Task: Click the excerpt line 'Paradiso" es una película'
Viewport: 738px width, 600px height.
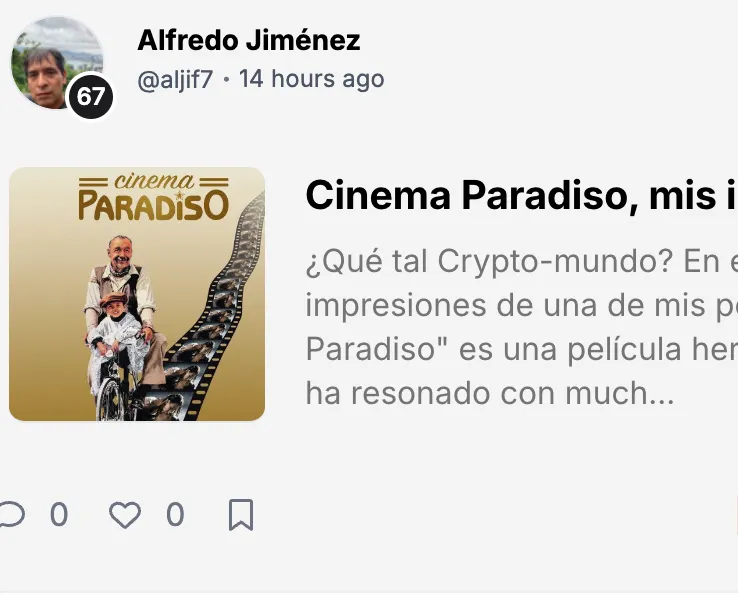Action: point(521,350)
